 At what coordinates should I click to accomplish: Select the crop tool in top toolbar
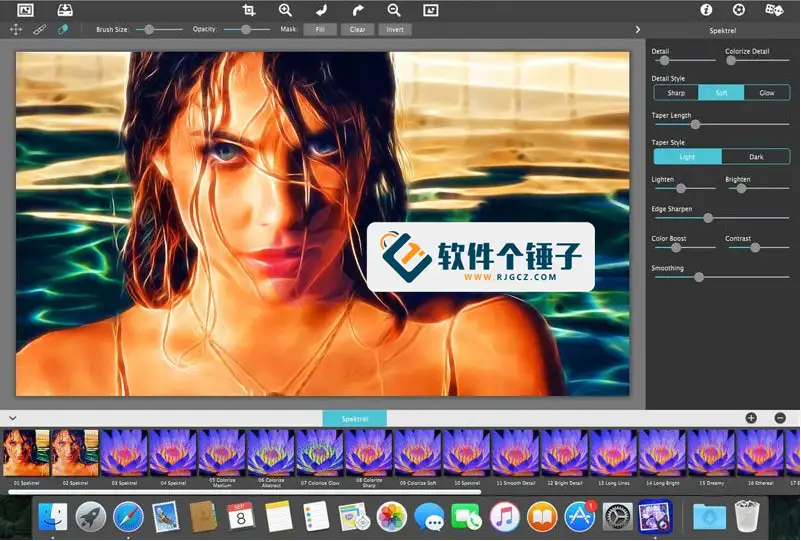tap(249, 10)
